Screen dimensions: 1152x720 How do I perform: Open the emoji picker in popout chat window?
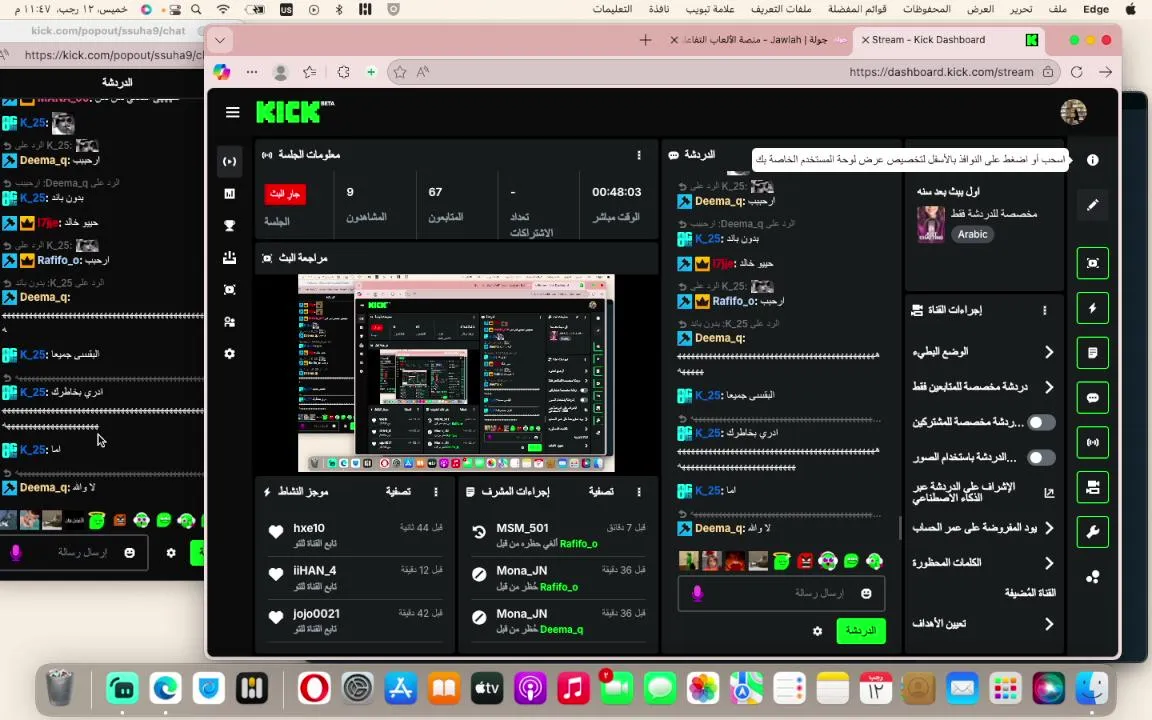(129, 552)
